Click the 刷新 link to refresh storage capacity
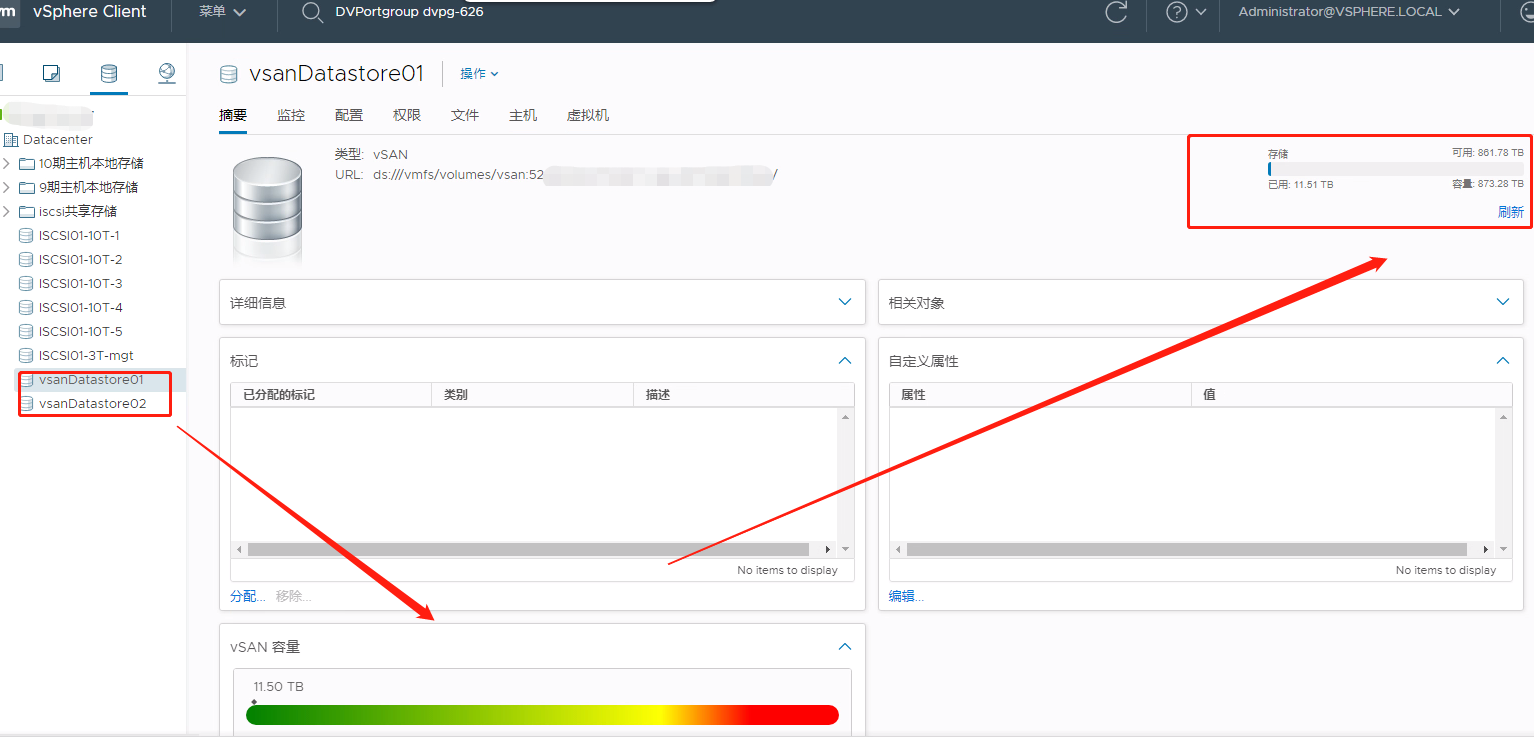 tap(1510, 212)
